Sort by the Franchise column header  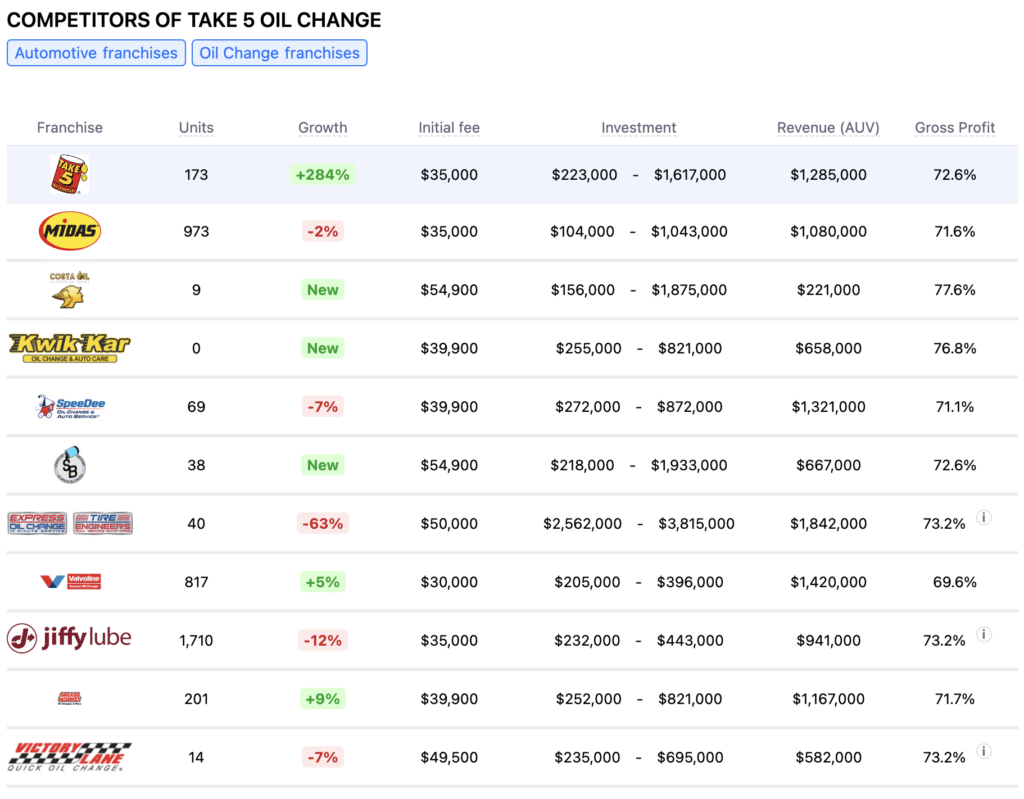point(69,127)
